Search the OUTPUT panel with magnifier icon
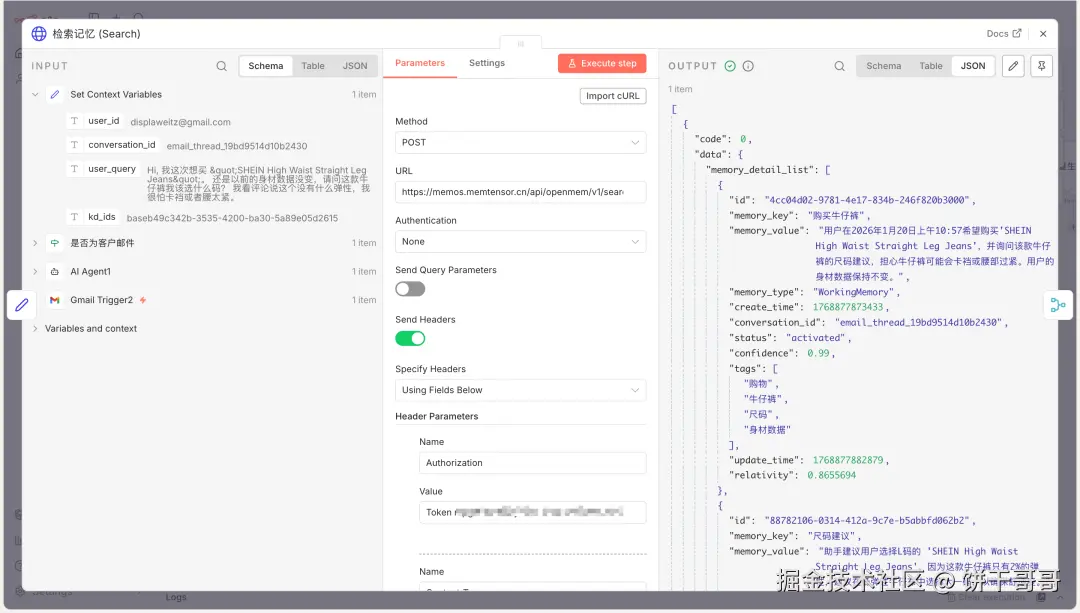1080x613 pixels. click(x=839, y=66)
